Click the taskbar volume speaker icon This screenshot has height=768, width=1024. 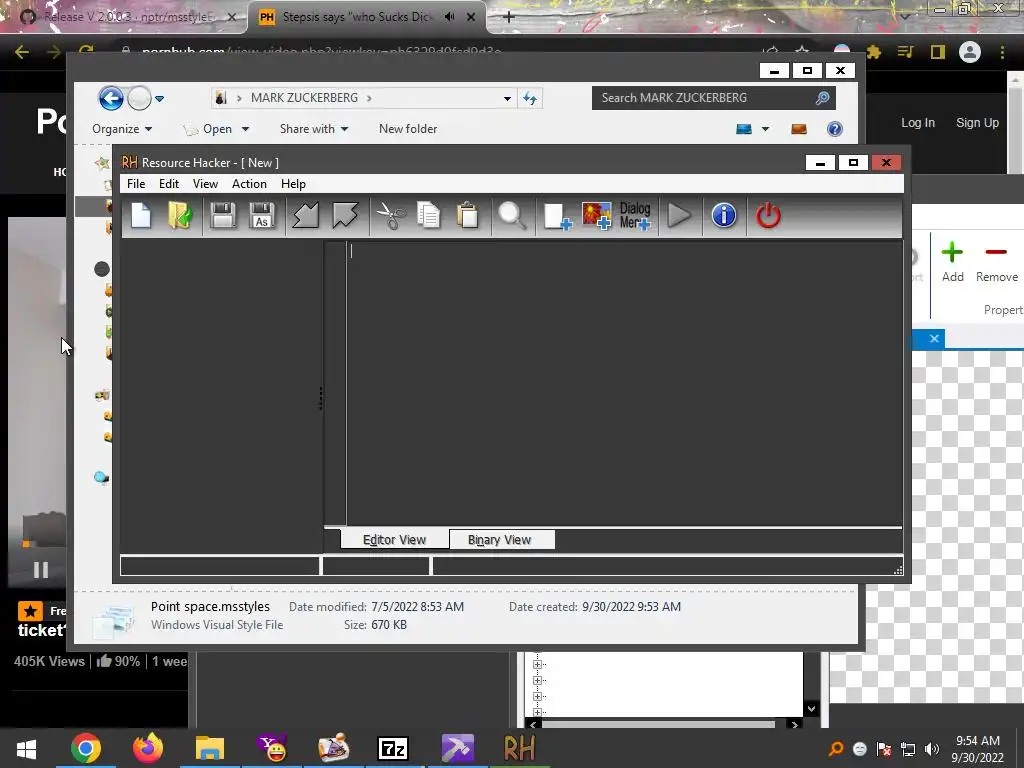click(932, 749)
